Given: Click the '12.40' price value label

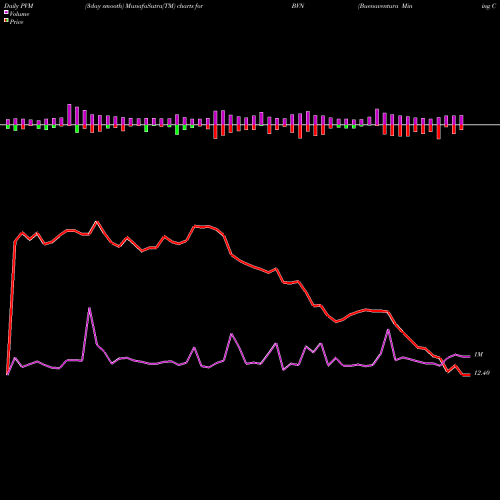Looking at the screenshot, I should pos(482,373).
